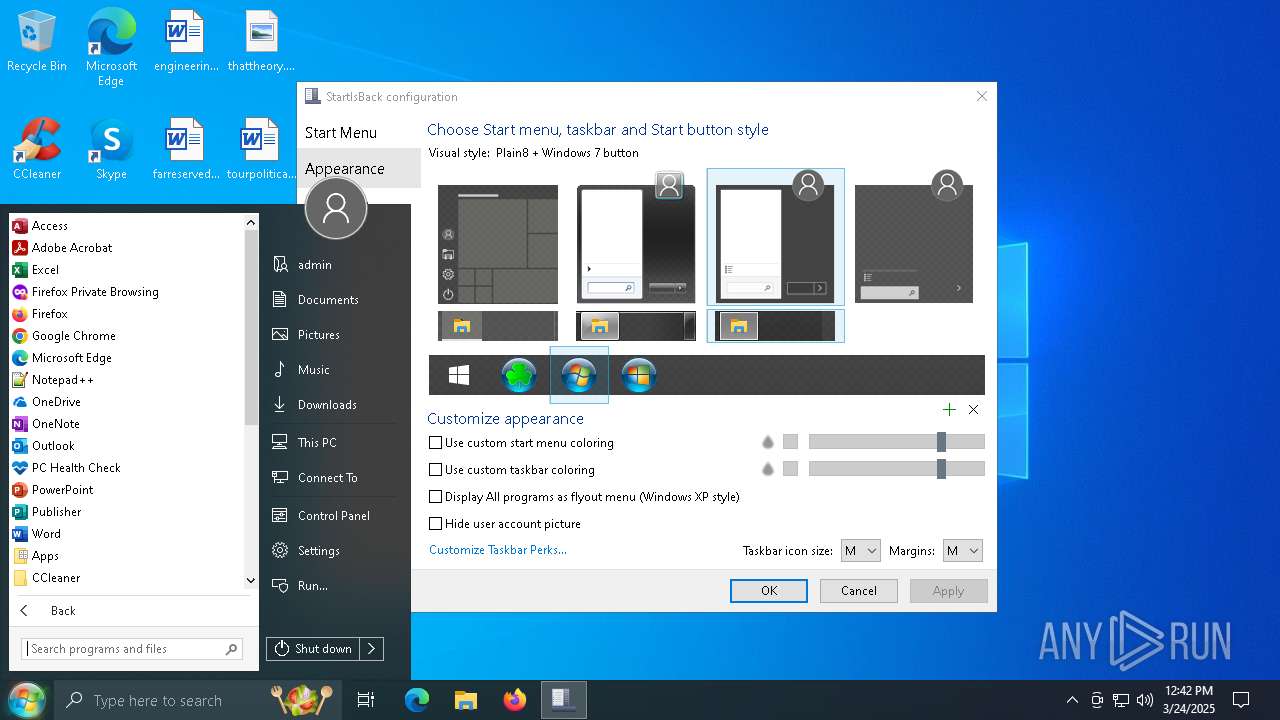1280x720 pixels.
Task: Click the Task View taskbar icon
Action: (366, 700)
